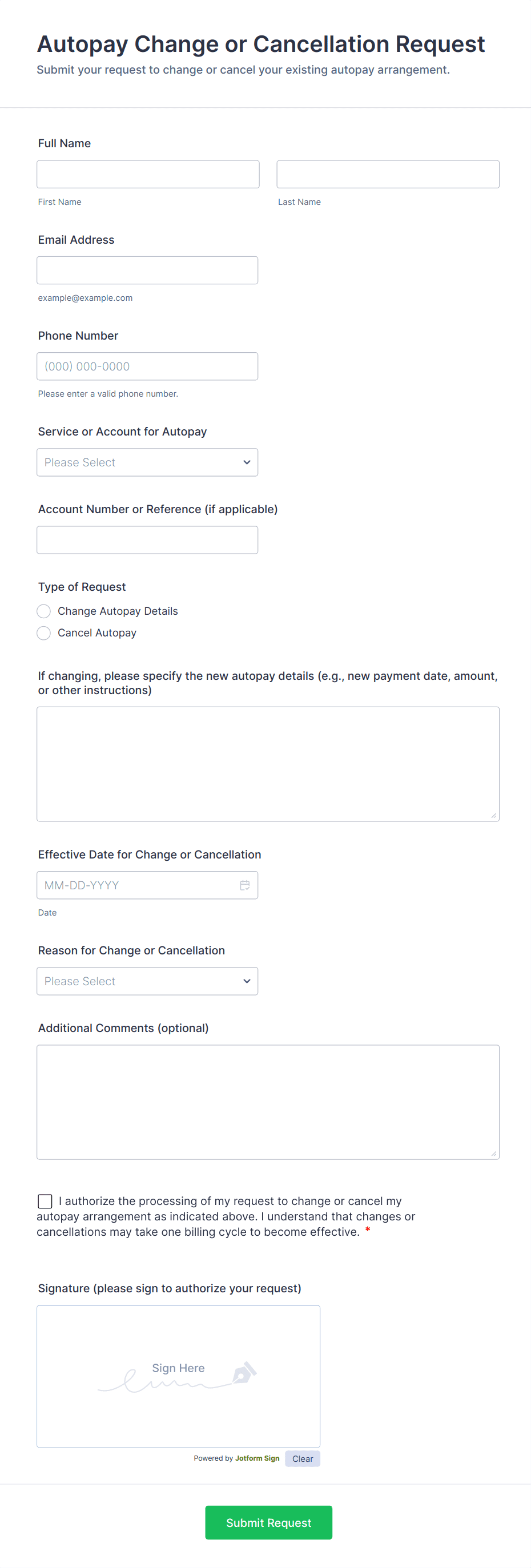Open Service or Account for Autopay dropdown
The image size is (531, 1568).
[147, 462]
